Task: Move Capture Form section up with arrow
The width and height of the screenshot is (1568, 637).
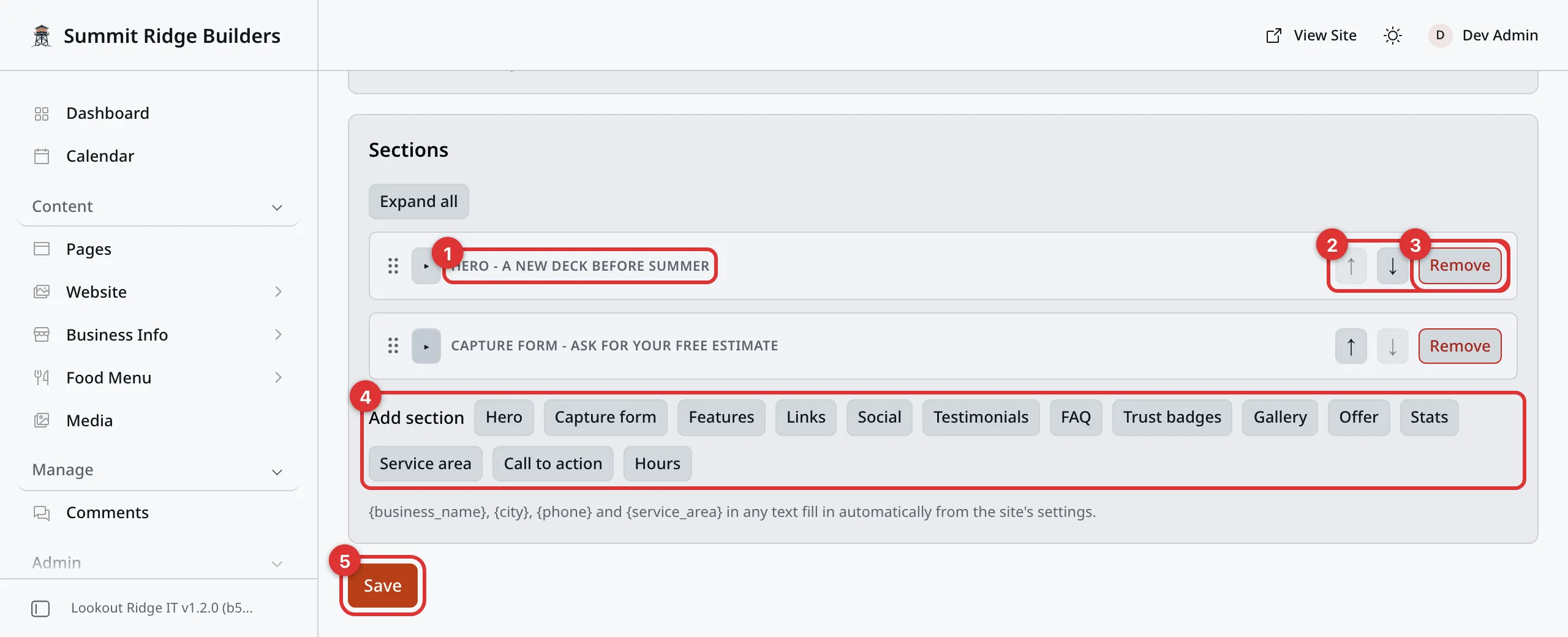Action: tap(1351, 346)
